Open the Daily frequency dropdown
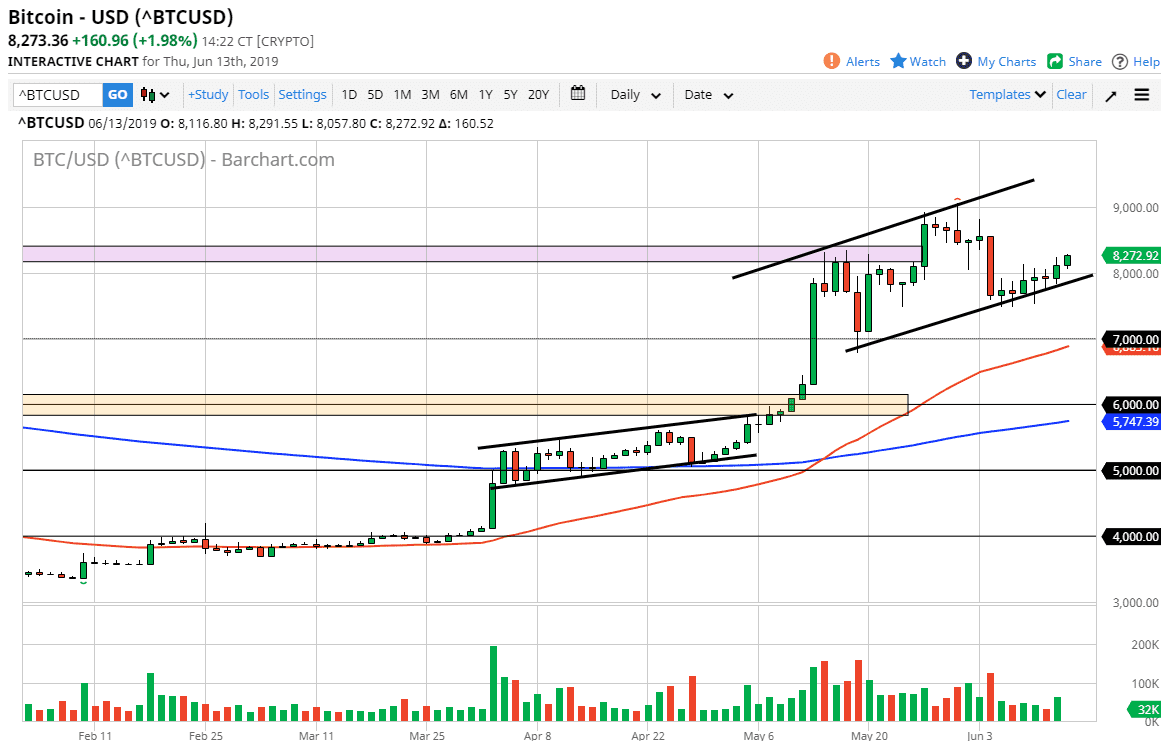 pyautogui.click(x=636, y=95)
